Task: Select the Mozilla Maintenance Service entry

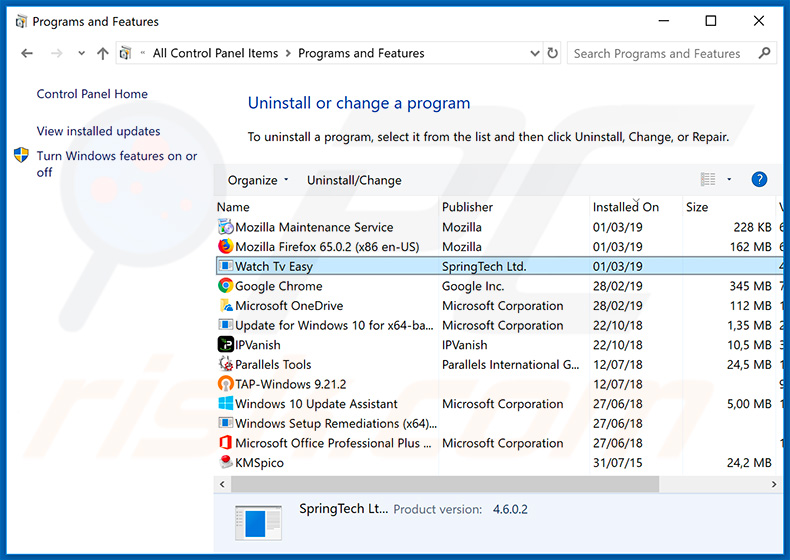Action: tap(314, 227)
